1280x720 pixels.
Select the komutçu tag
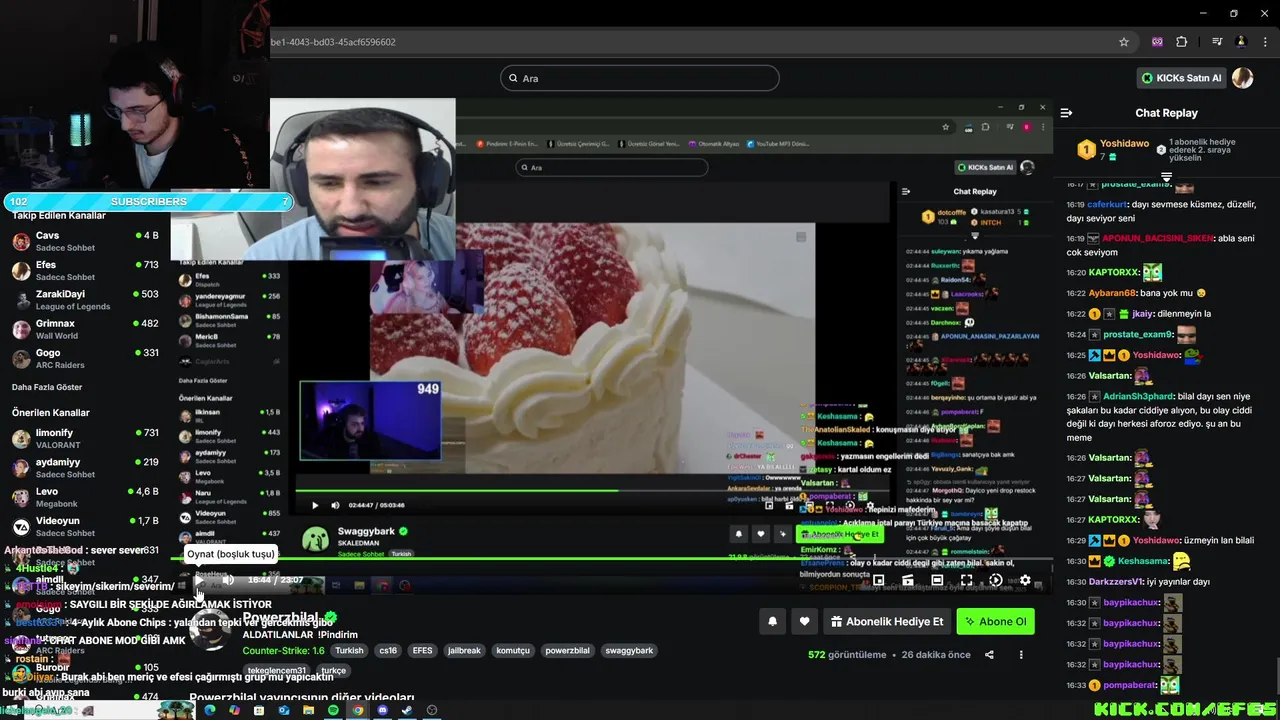click(x=513, y=651)
